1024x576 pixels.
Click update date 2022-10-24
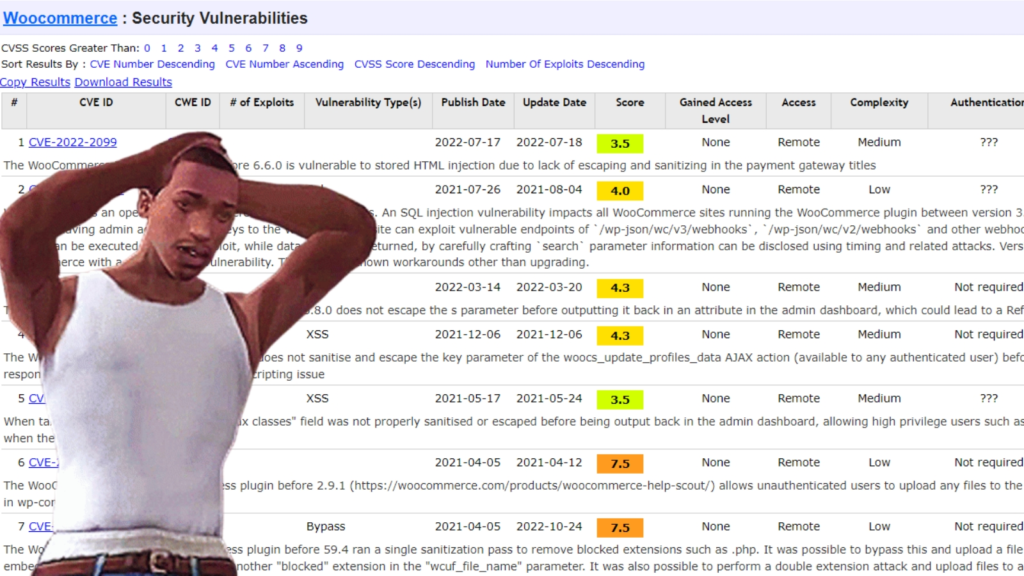[x=549, y=526]
